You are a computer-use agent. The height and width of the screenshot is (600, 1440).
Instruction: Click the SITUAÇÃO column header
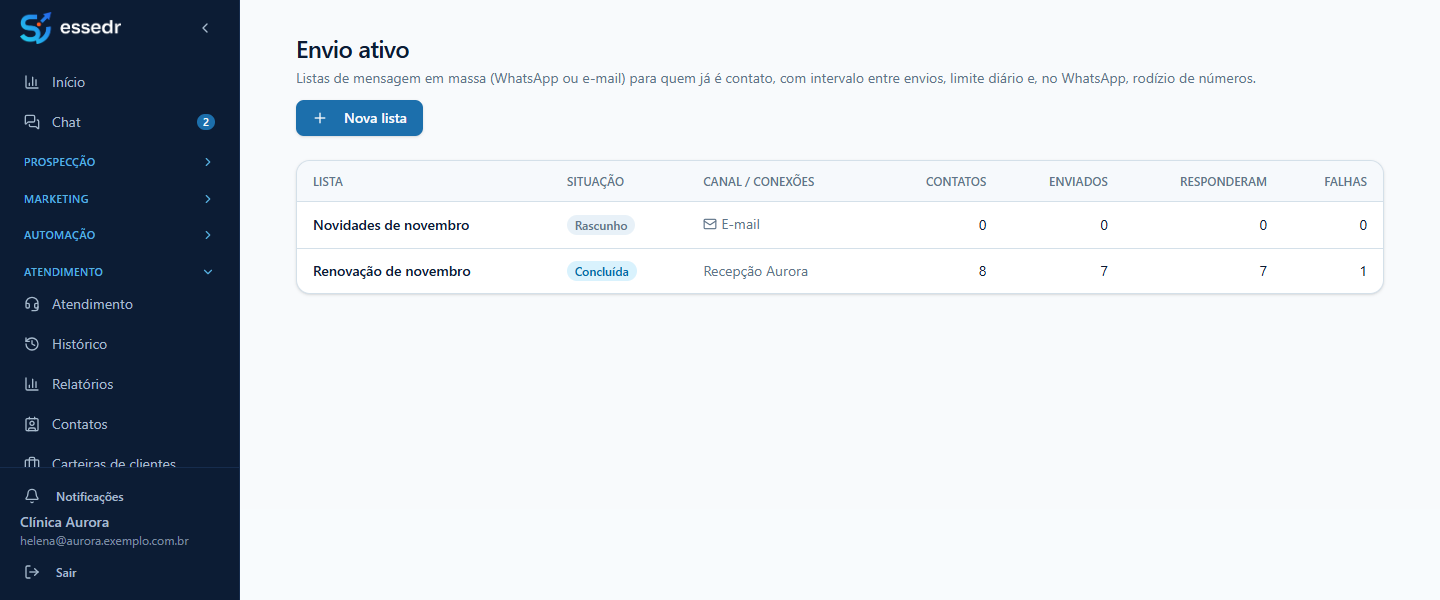[595, 182]
